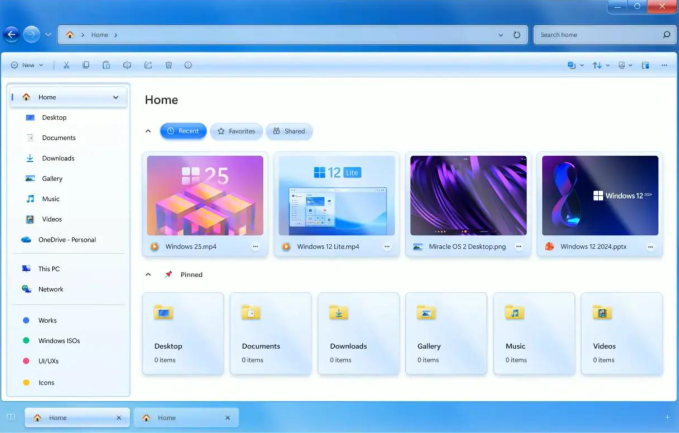
Task: Open the Windows 12 Lite.mp4 thumbnail
Action: point(336,195)
